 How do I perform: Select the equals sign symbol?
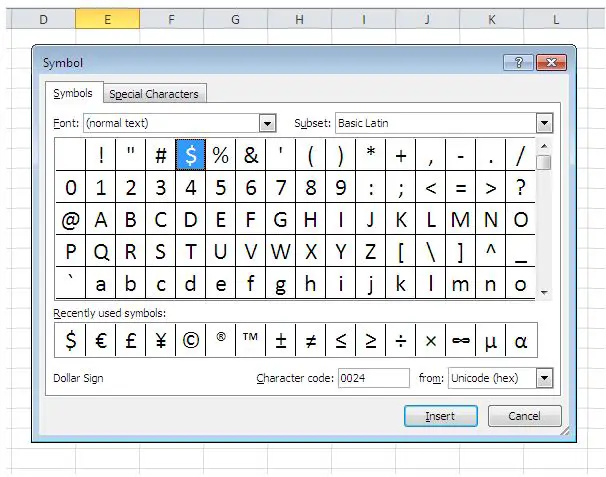pyautogui.click(x=461, y=187)
